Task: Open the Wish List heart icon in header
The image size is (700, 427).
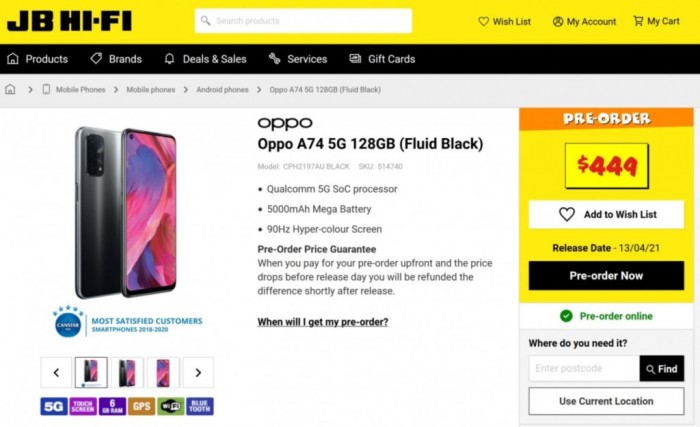Action: [484, 21]
